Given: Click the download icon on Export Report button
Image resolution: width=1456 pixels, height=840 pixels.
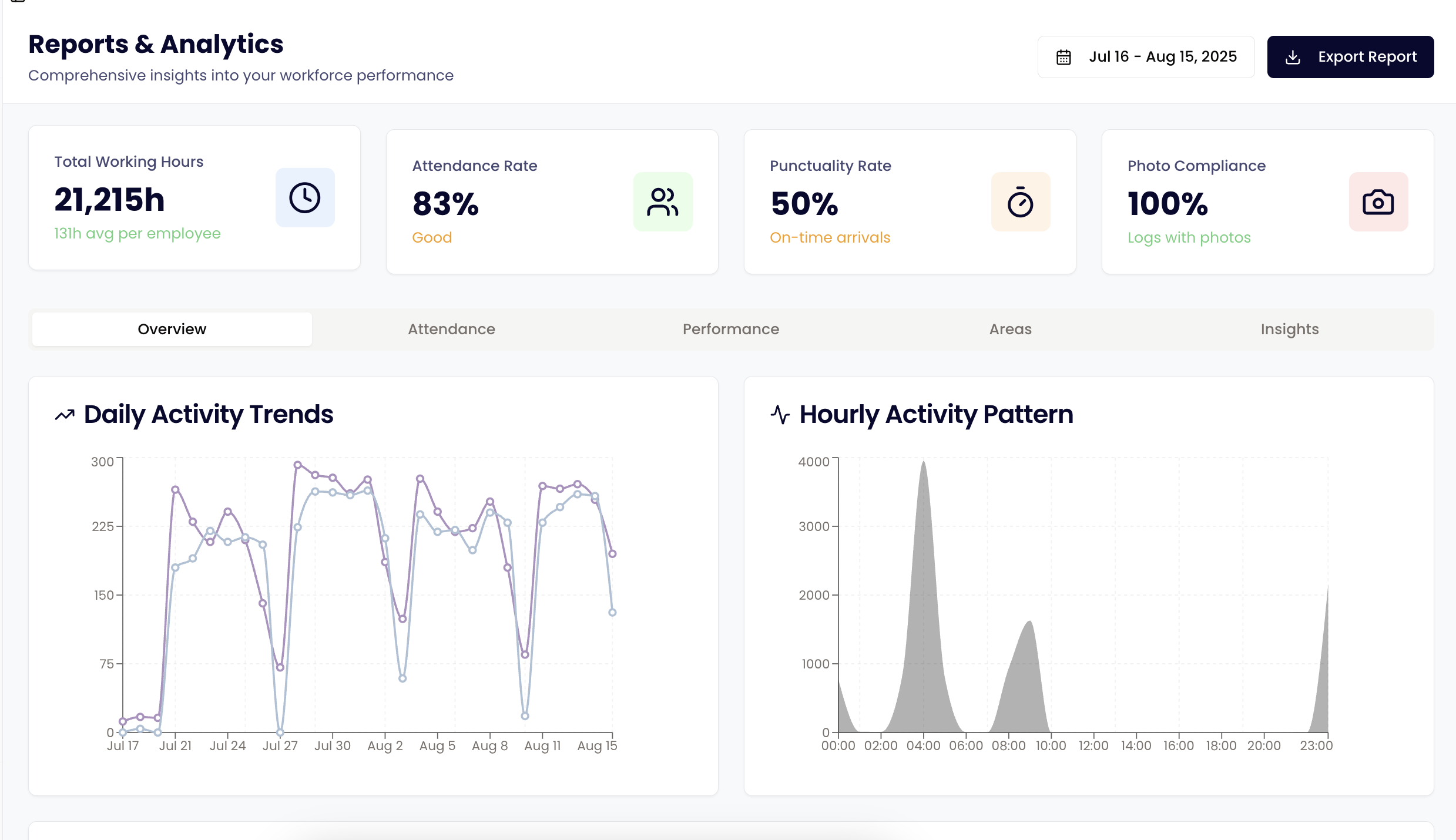Looking at the screenshot, I should pos(1293,56).
